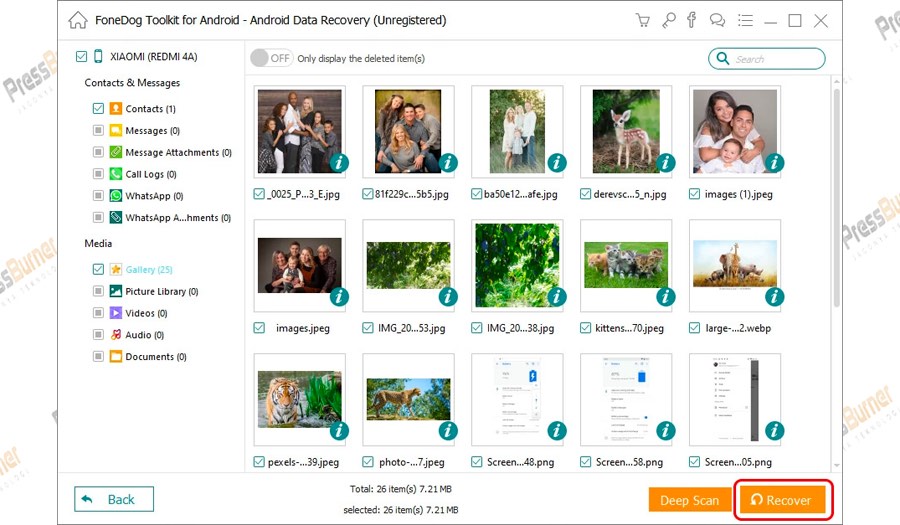Open the feedback chat bubble icon
This screenshot has height=525, width=900.
tap(717, 20)
